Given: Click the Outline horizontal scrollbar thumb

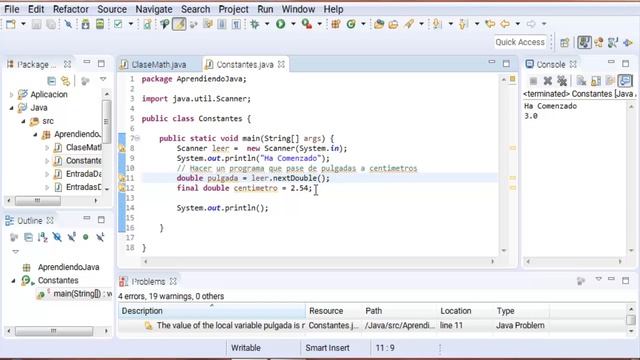Looking at the screenshot, I should 54,331.
